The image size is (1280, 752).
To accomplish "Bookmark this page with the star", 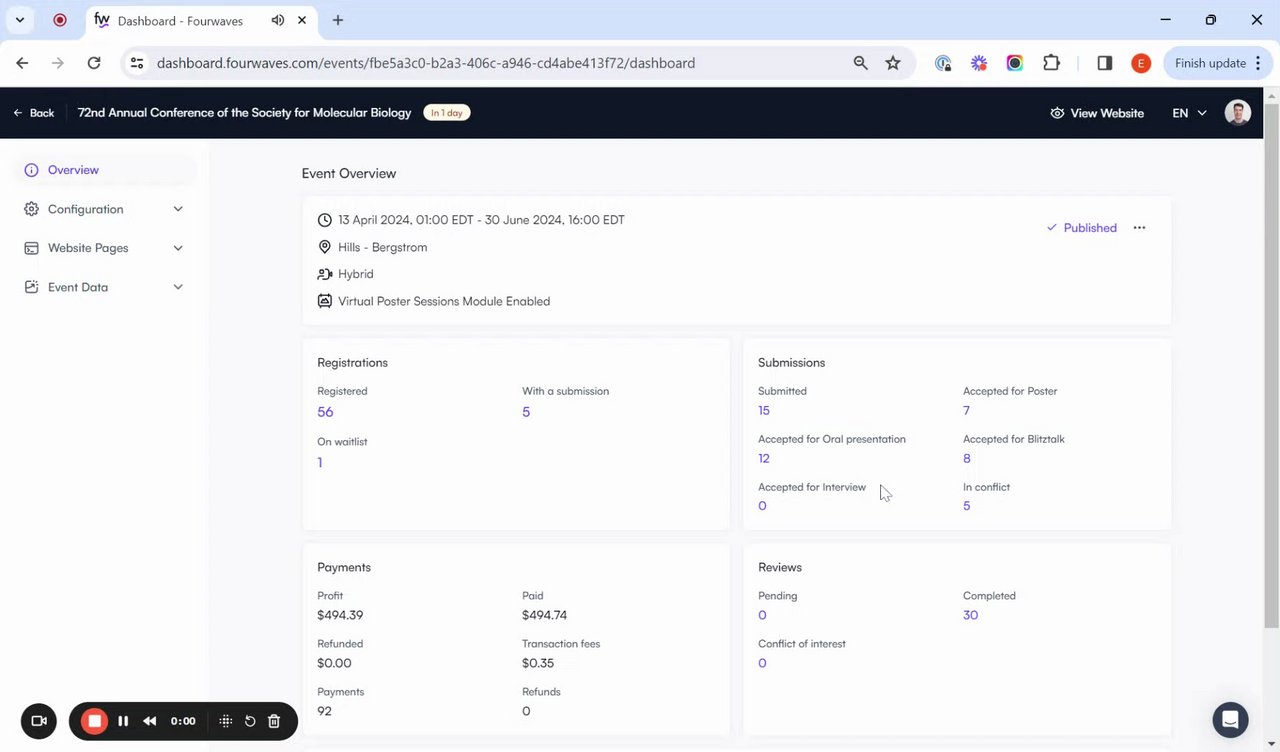I will click(x=893, y=63).
